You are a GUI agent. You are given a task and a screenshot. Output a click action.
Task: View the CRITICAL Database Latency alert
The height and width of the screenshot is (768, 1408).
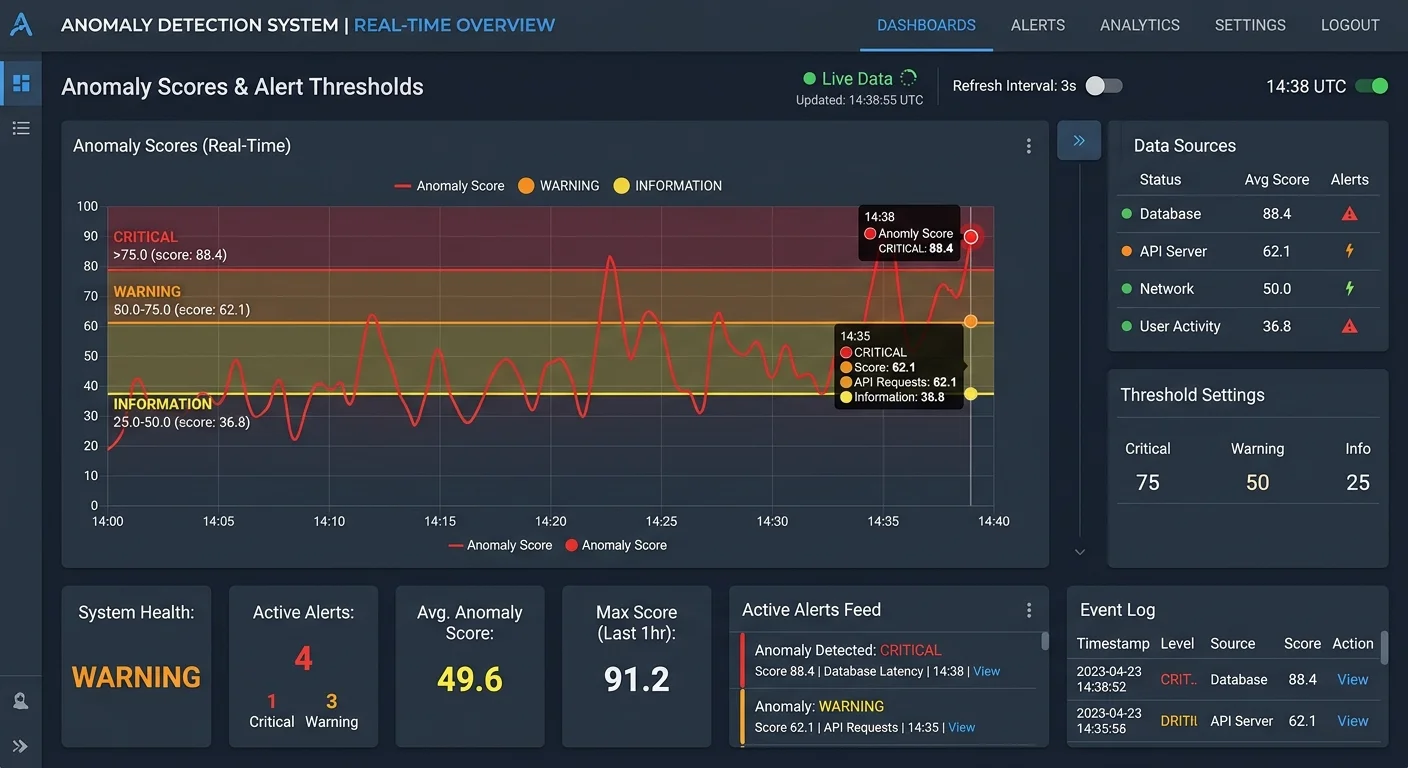987,672
